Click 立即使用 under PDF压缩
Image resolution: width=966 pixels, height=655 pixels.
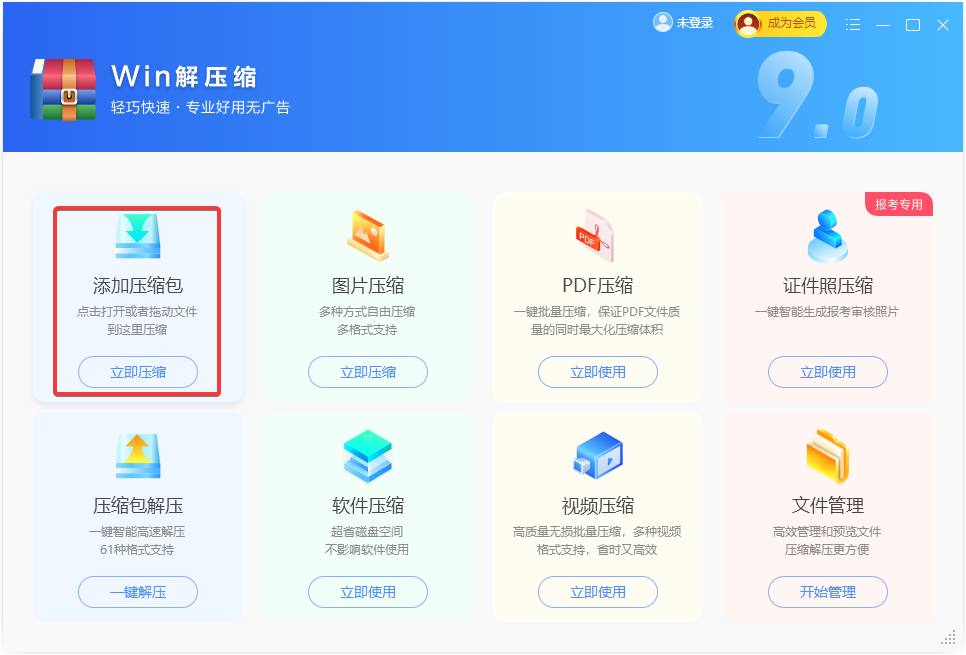tap(598, 372)
